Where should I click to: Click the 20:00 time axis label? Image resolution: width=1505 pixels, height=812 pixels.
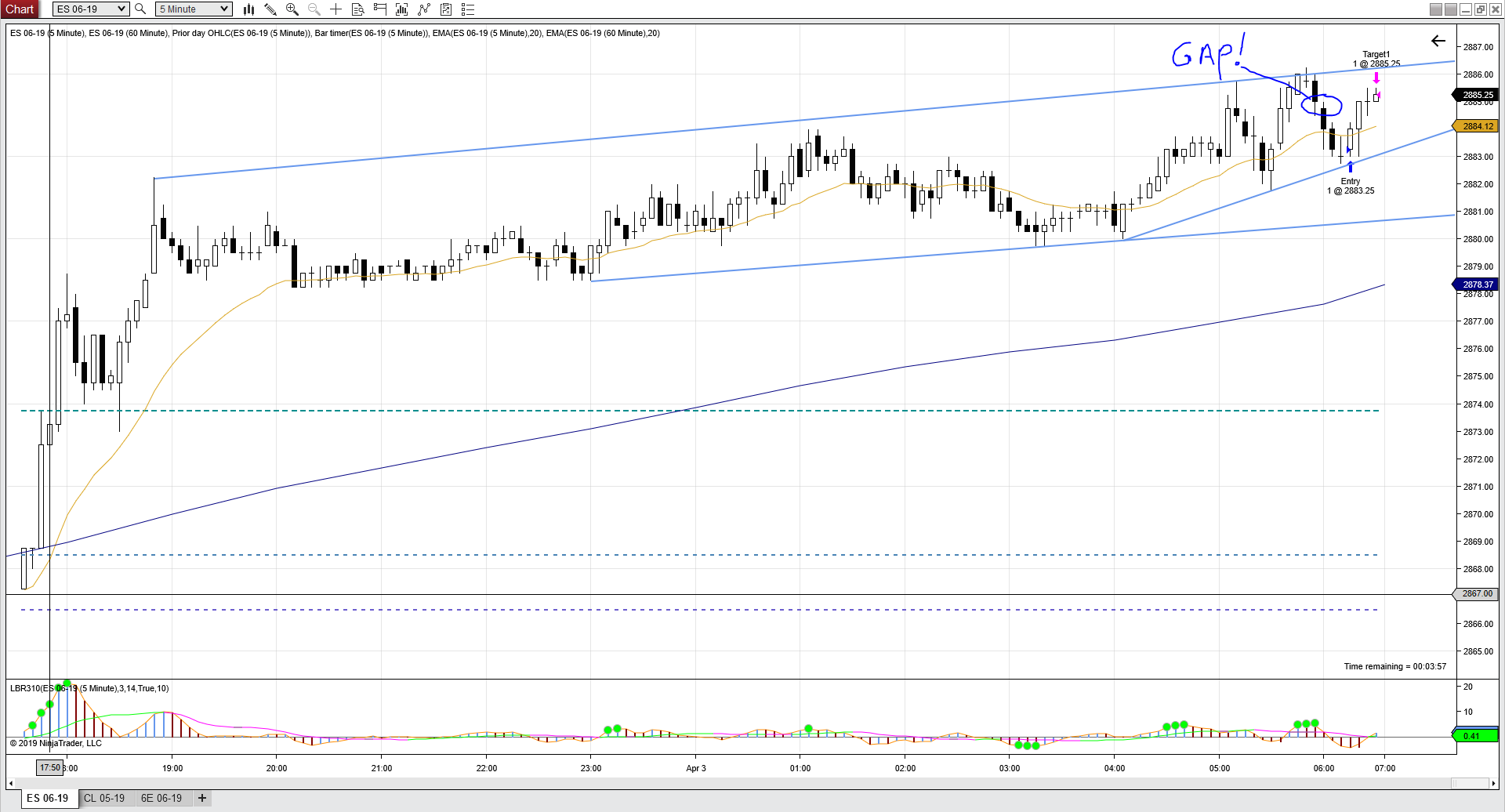277,768
